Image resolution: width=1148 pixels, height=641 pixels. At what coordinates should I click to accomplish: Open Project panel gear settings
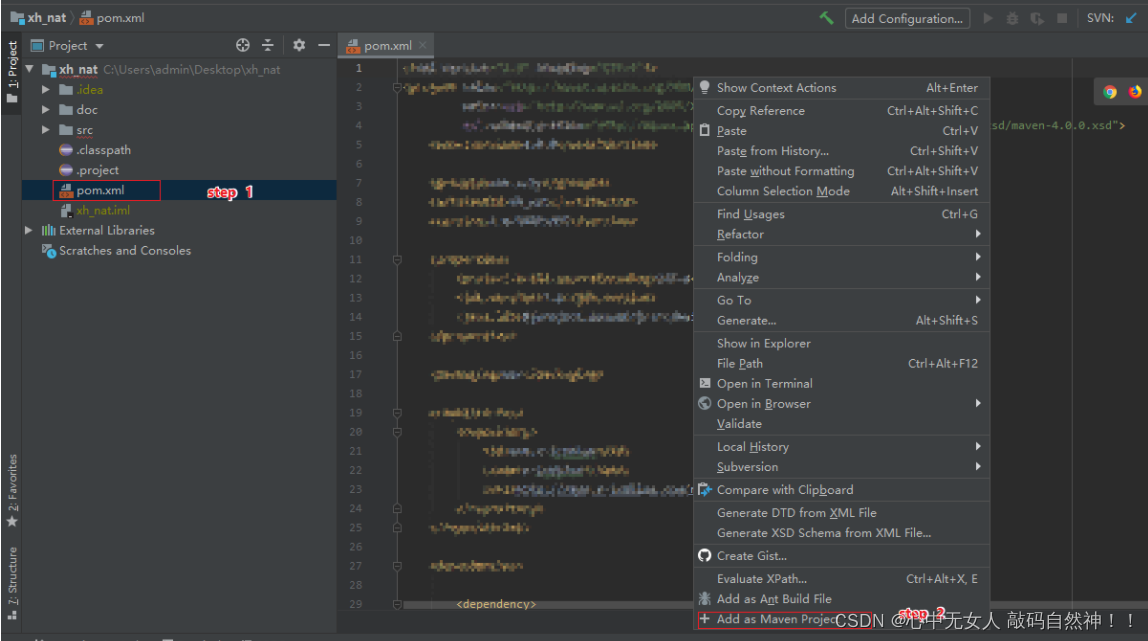click(299, 45)
